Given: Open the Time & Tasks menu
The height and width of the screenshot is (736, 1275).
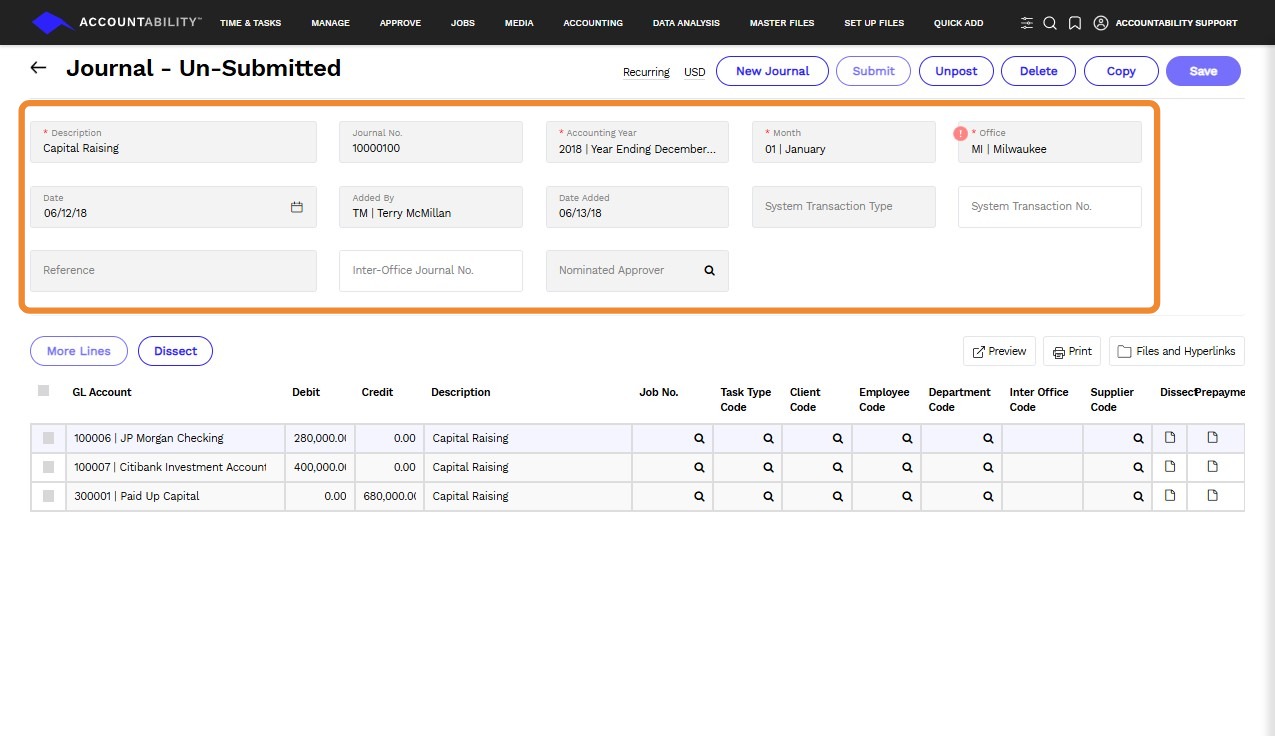Looking at the screenshot, I should (x=250, y=23).
